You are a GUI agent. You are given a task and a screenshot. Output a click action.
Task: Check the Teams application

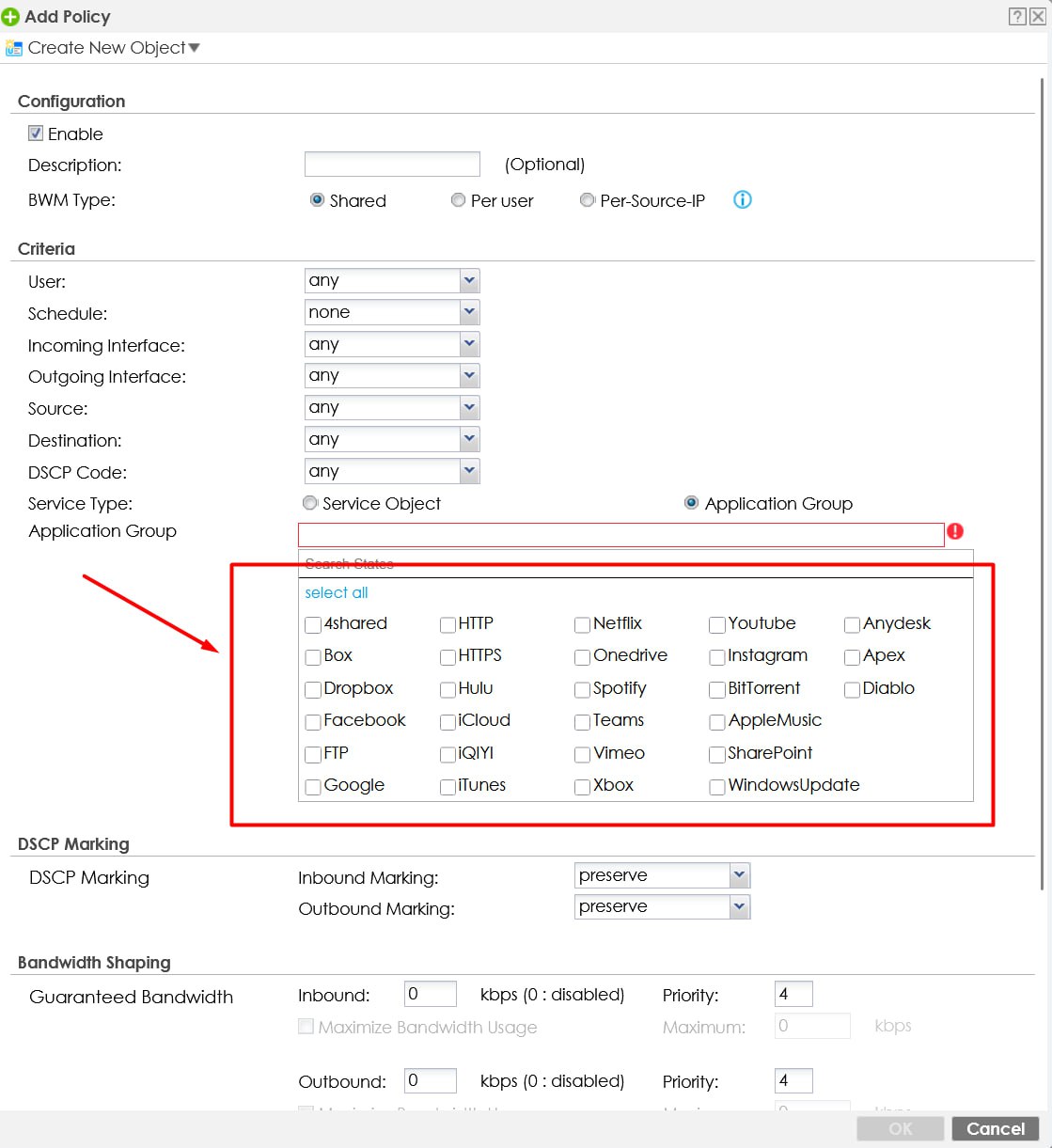tap(582, 722)
